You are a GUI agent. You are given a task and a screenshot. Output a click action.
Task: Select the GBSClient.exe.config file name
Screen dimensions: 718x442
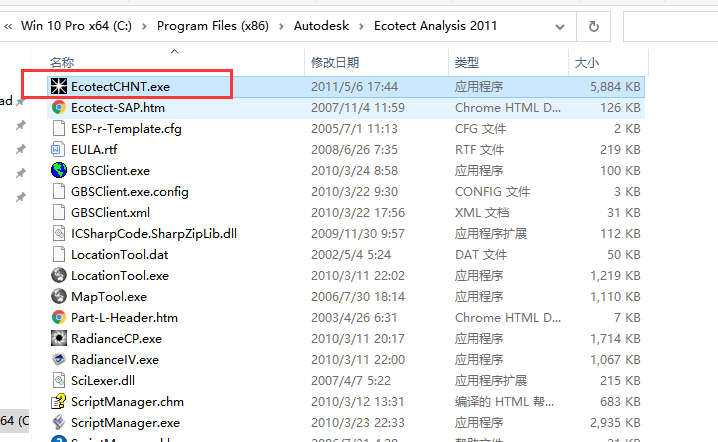130,191
